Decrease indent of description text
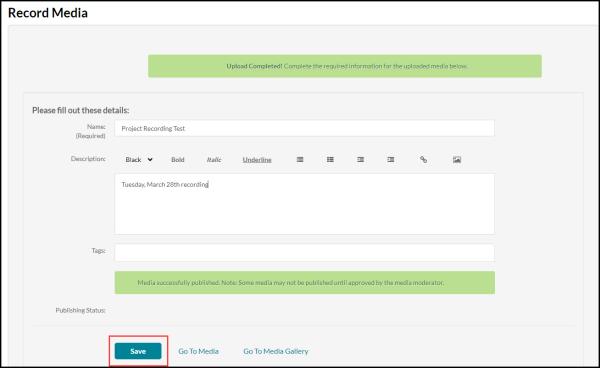This screenshot has width=600, height=368. tap(360, 160)
